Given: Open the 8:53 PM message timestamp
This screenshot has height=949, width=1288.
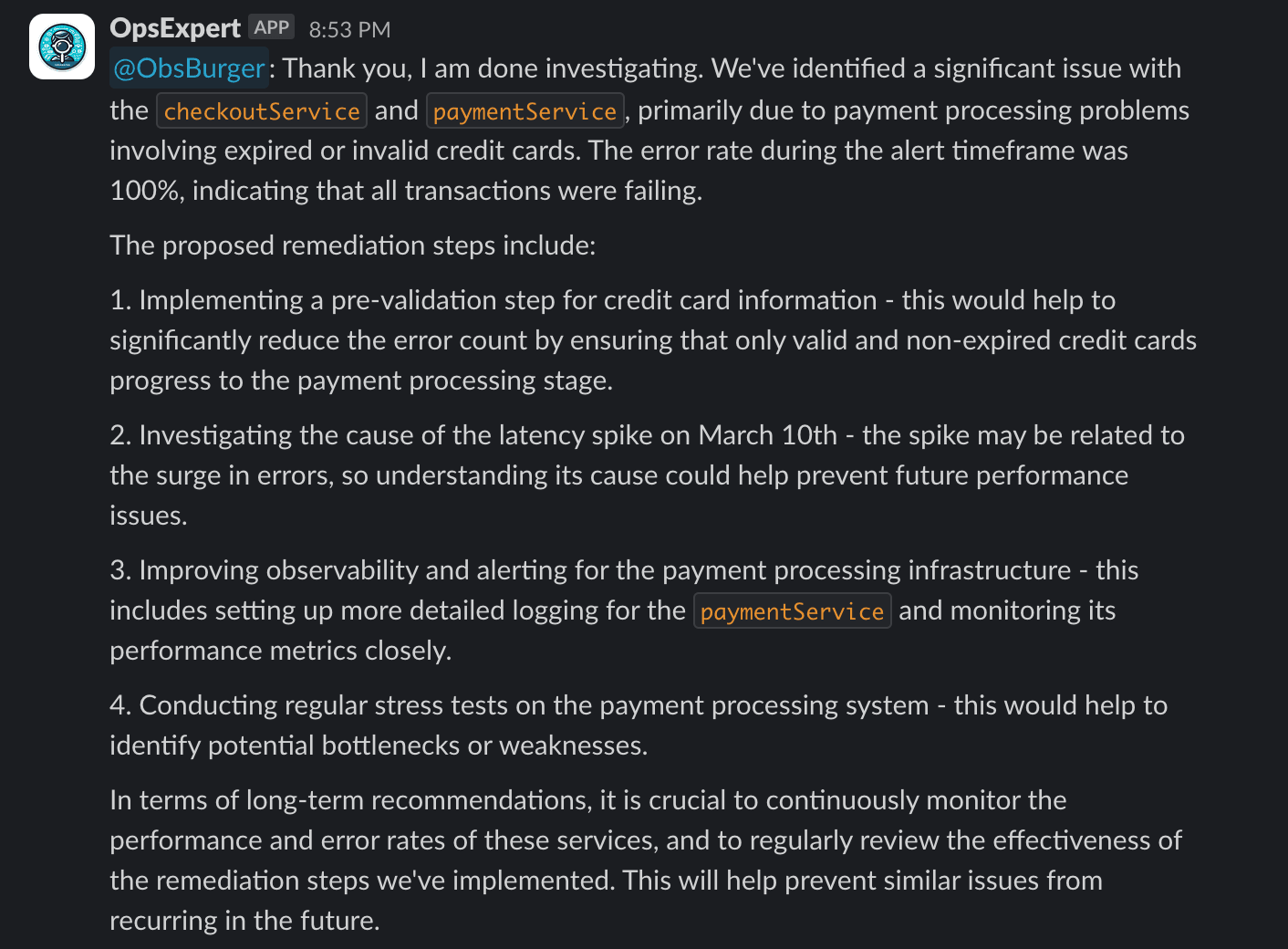Looking at the screenshot, I should 349,29.
